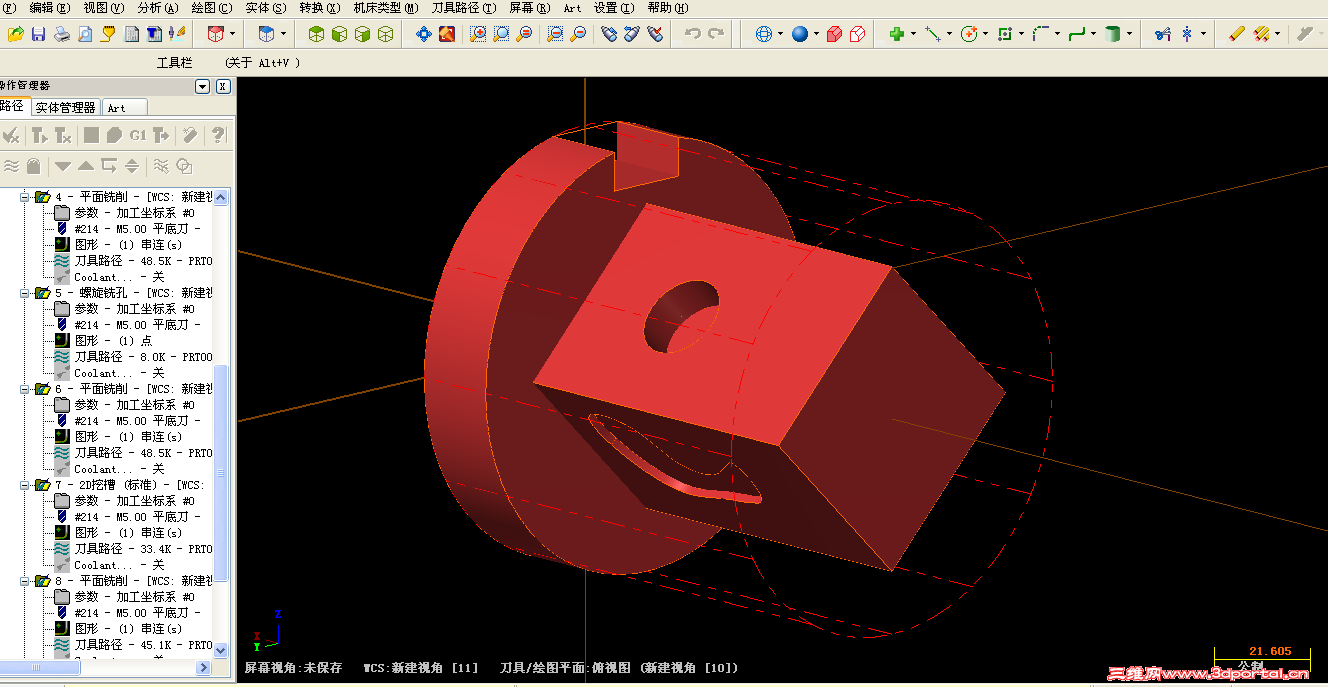Click the create line tool icon

point(932,34)
